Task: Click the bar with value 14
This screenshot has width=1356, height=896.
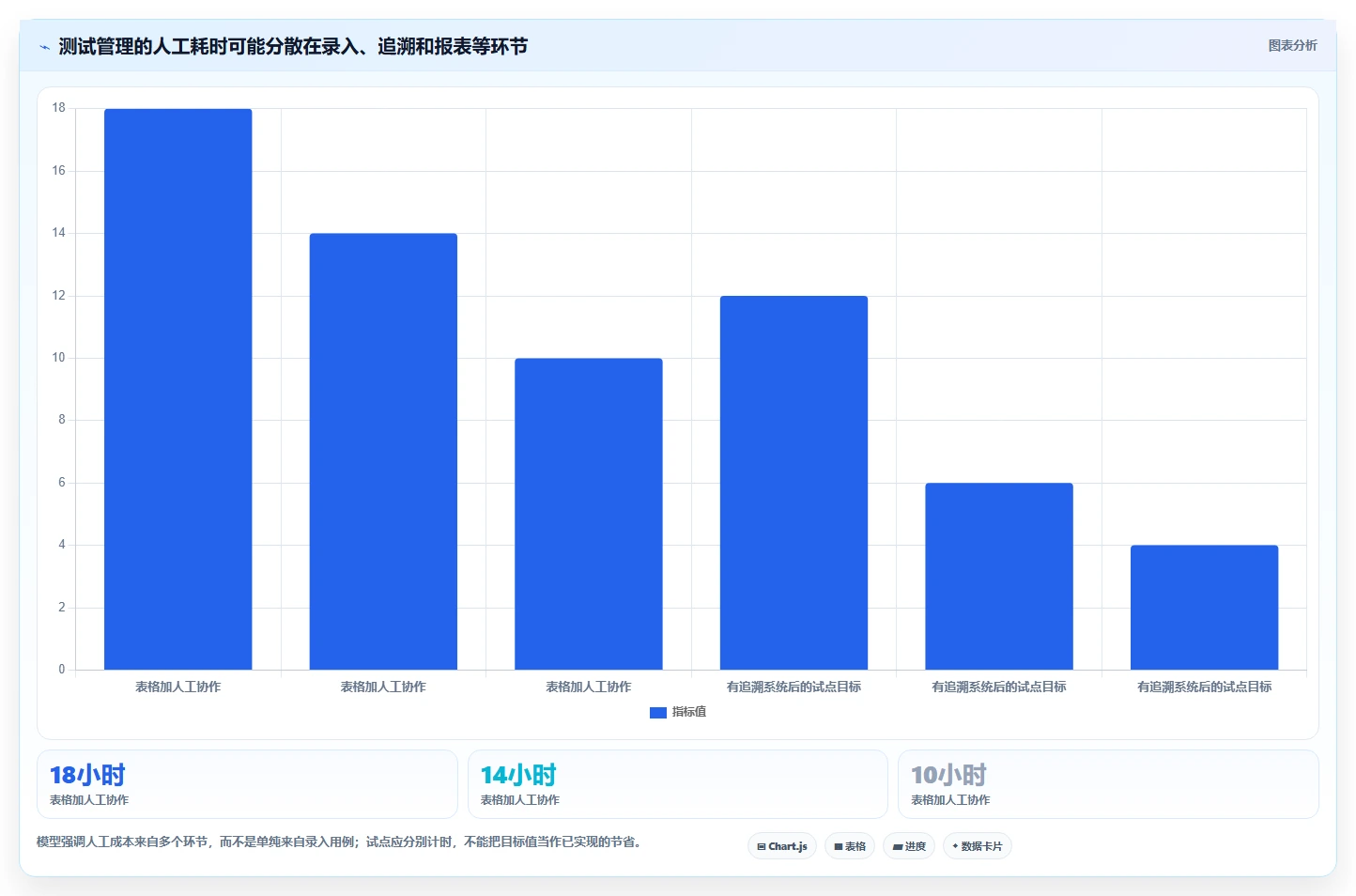Action: tap(383, 452)
